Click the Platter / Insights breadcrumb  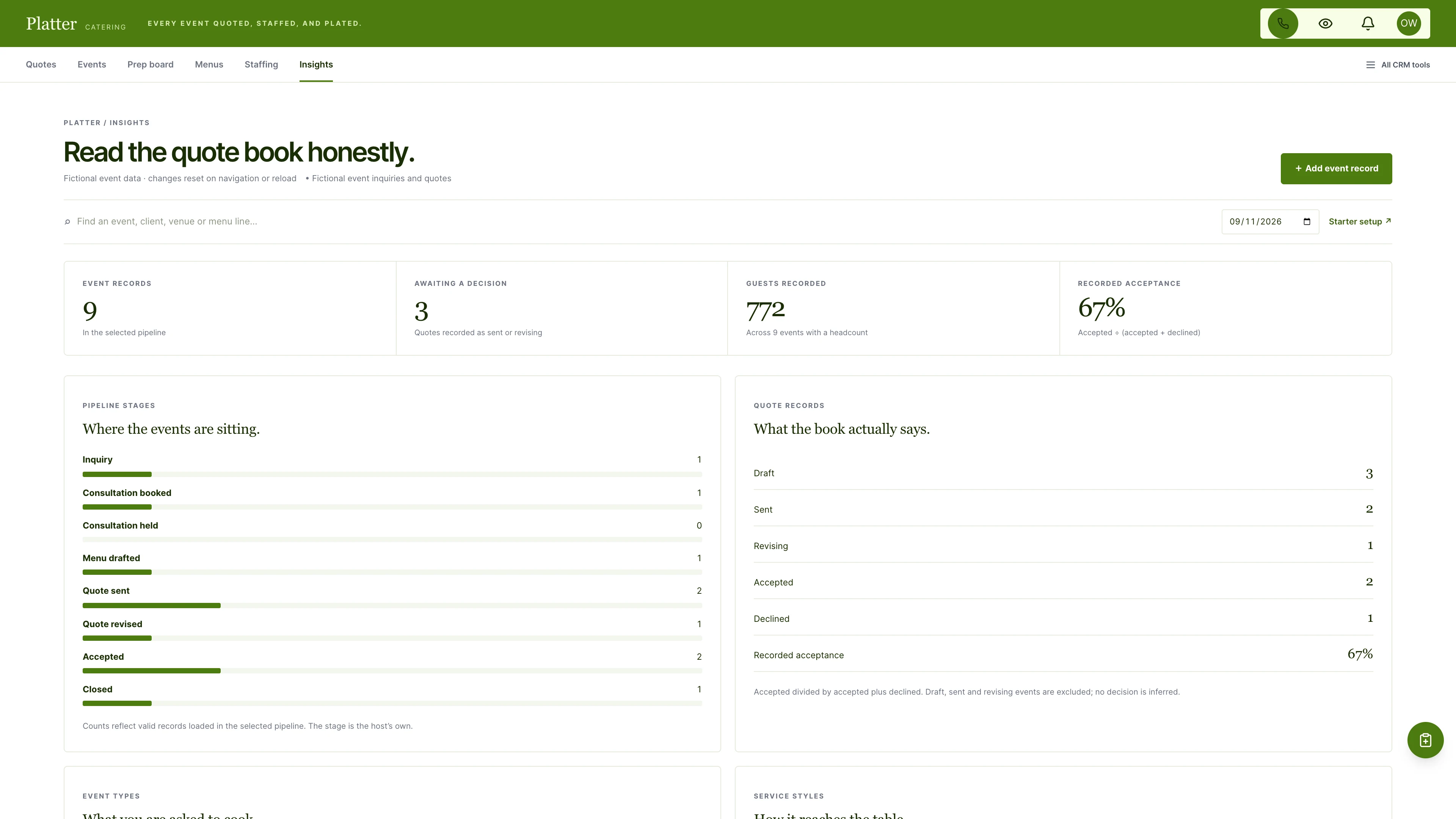pyautogui.click(x=106, y=122)
